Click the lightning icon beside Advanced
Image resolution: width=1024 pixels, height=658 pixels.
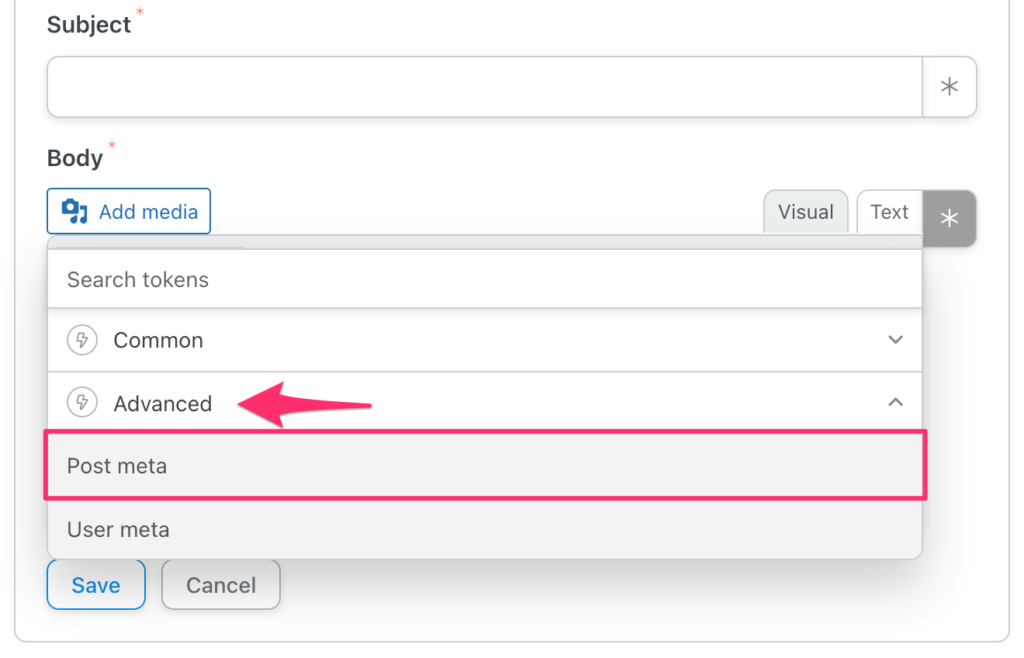coord(82,403)
